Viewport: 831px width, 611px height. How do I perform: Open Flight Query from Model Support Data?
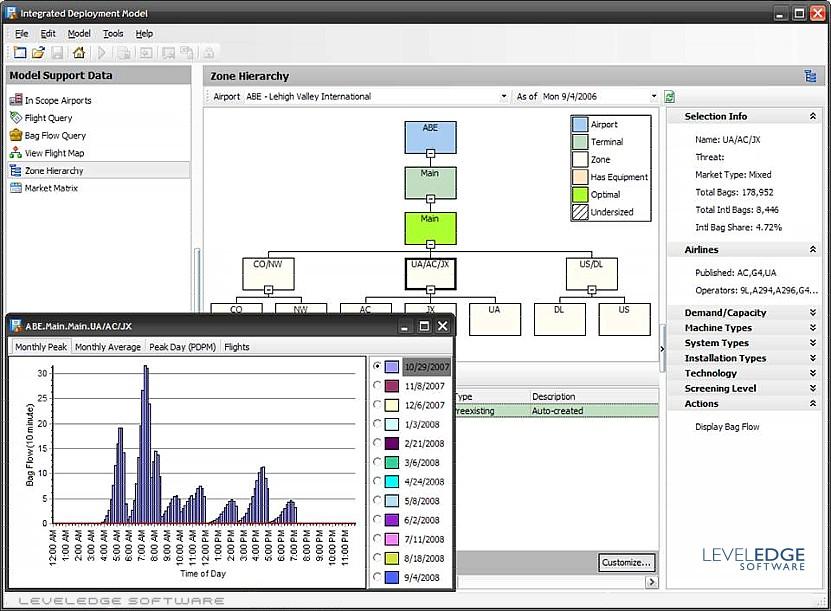pyautogui.click(x=48, y=118)
